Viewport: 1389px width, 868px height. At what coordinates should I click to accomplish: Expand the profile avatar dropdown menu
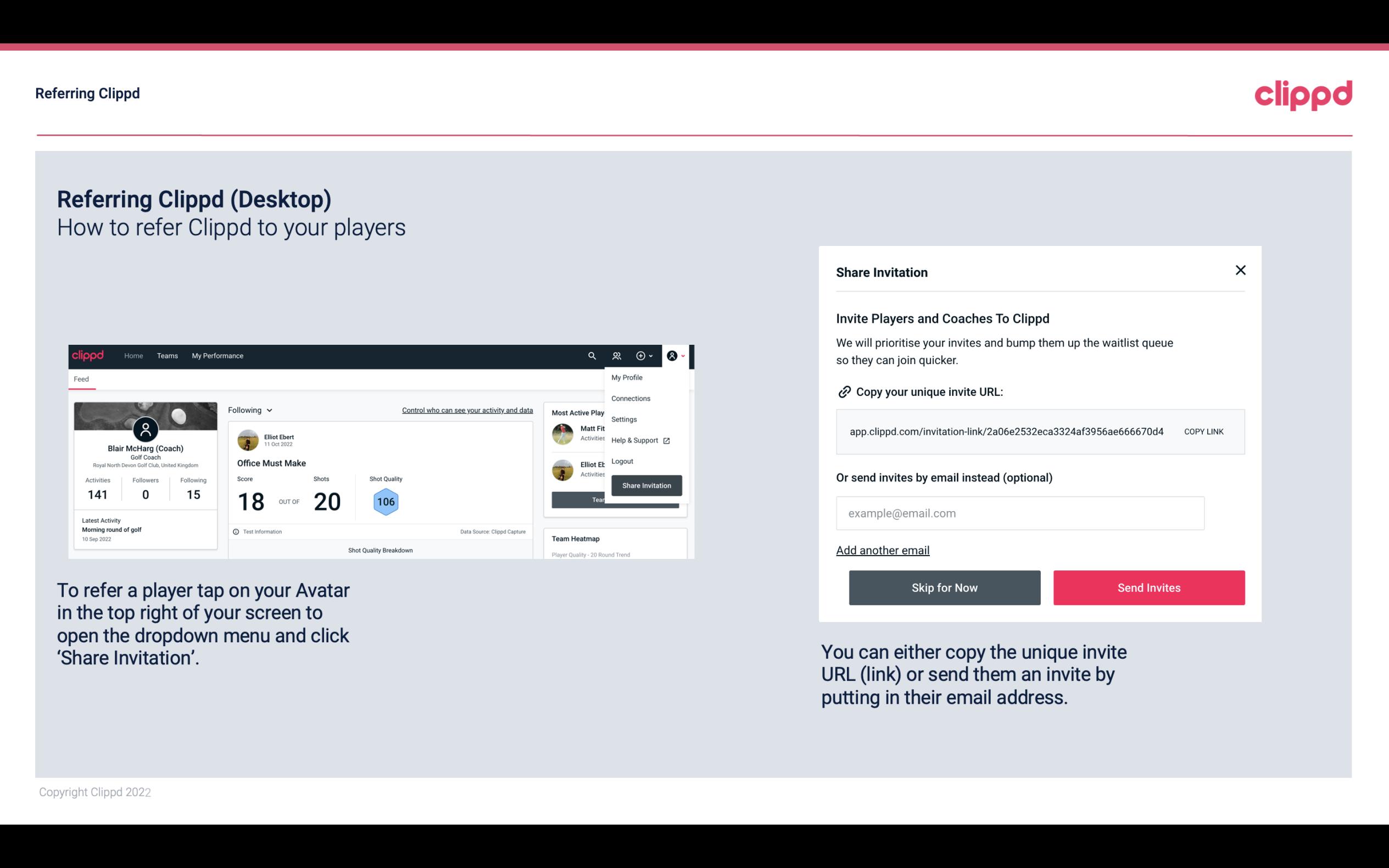[x=676, y=356]
